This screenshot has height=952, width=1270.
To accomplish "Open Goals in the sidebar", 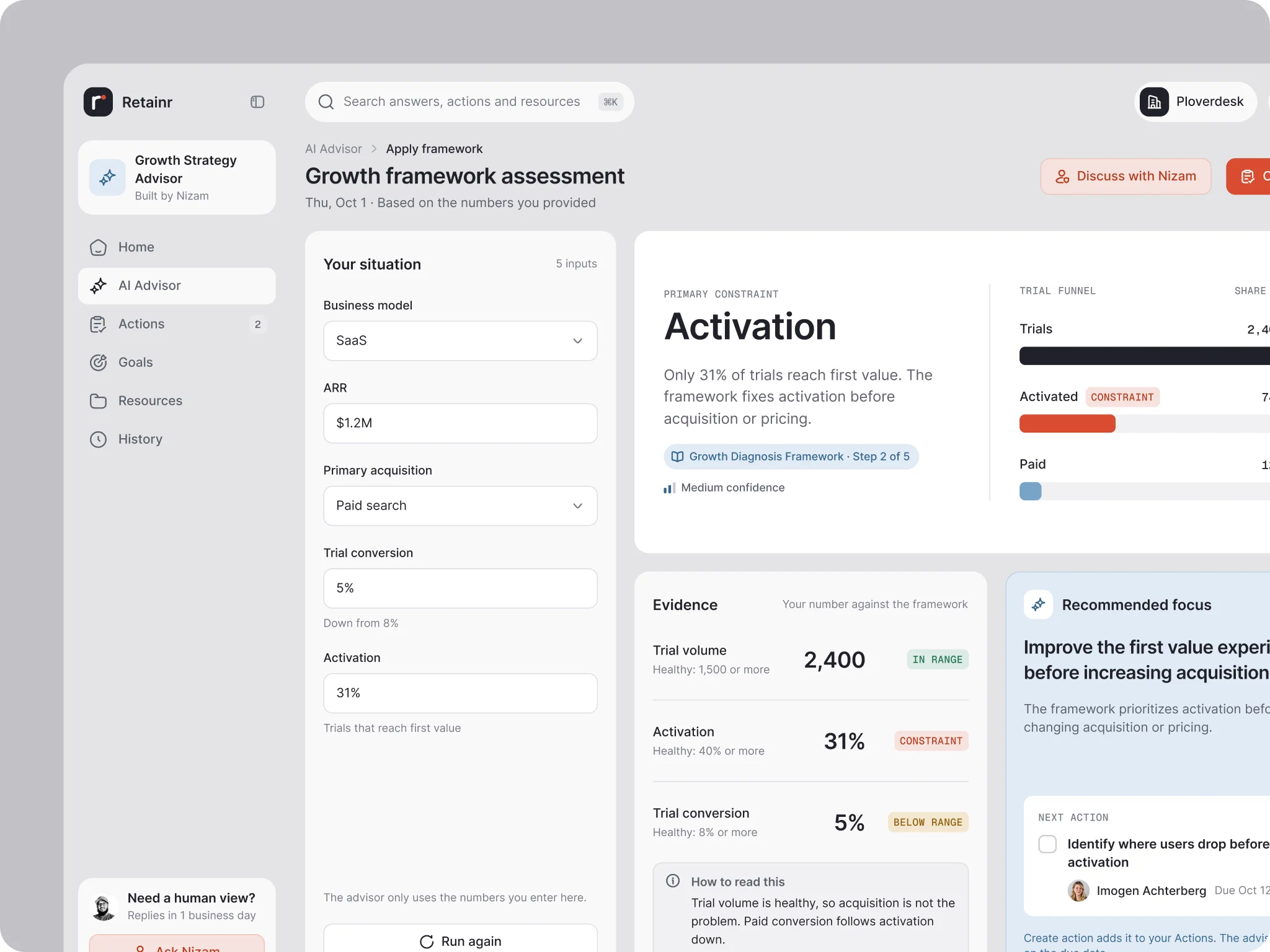I will 177,363.
